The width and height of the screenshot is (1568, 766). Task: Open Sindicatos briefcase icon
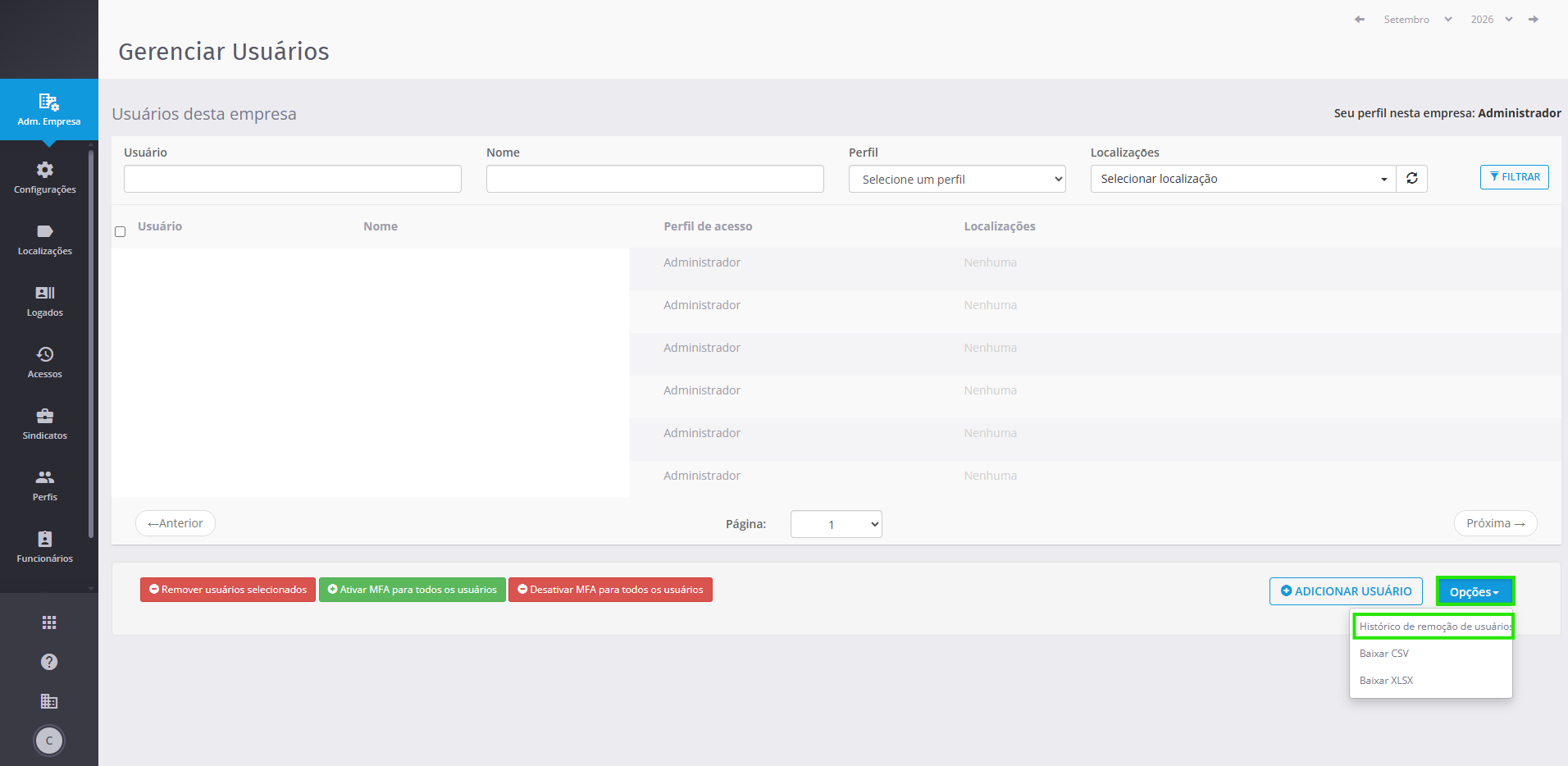[x=45, y=416]
